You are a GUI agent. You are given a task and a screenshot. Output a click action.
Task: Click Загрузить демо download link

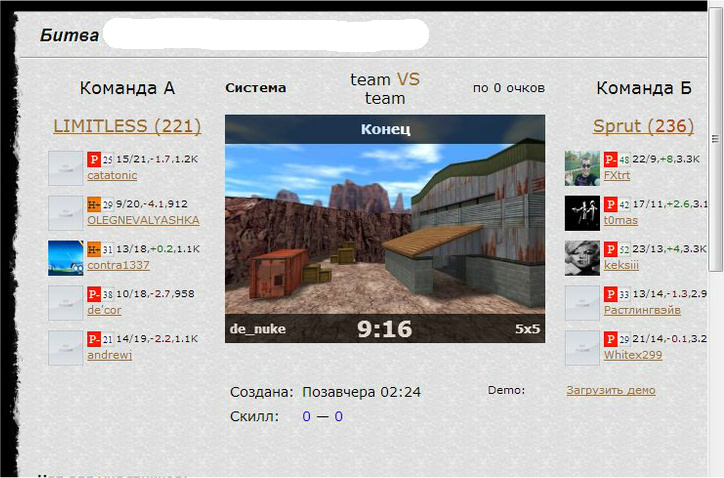611,390
